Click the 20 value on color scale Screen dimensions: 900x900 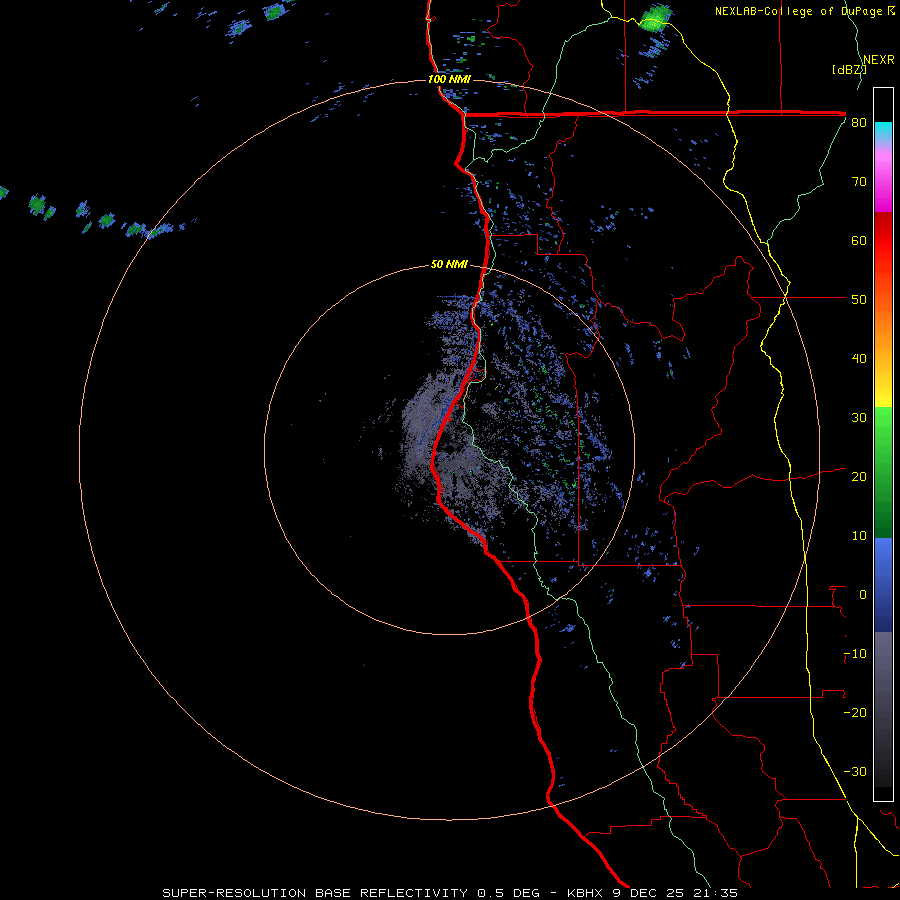(x=859, y=477)
